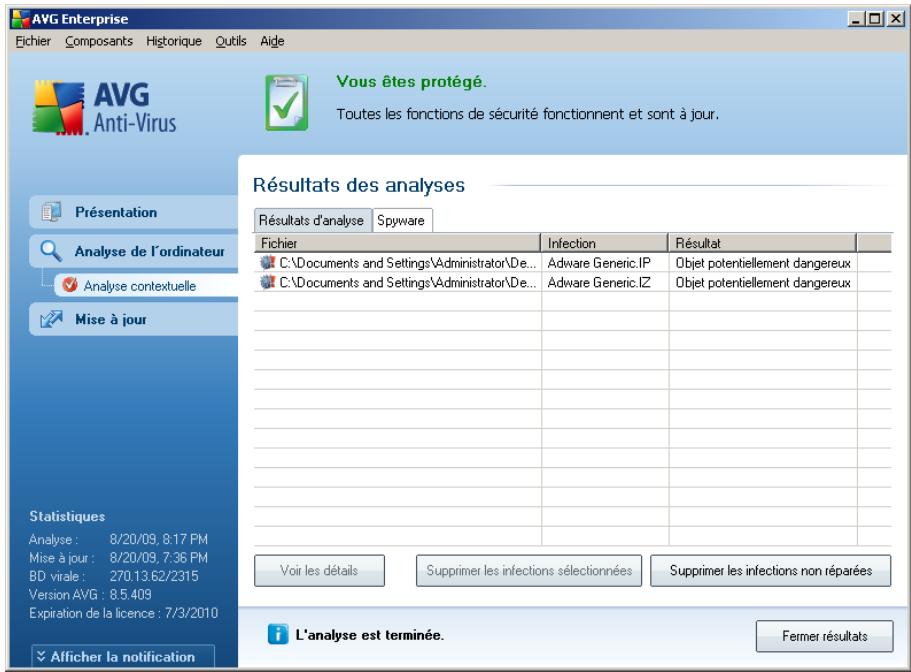This screenshot has width=911, height=672.
Task: Click the Analyse contextuelle red check icon
Action: click(x=70, y=285)
